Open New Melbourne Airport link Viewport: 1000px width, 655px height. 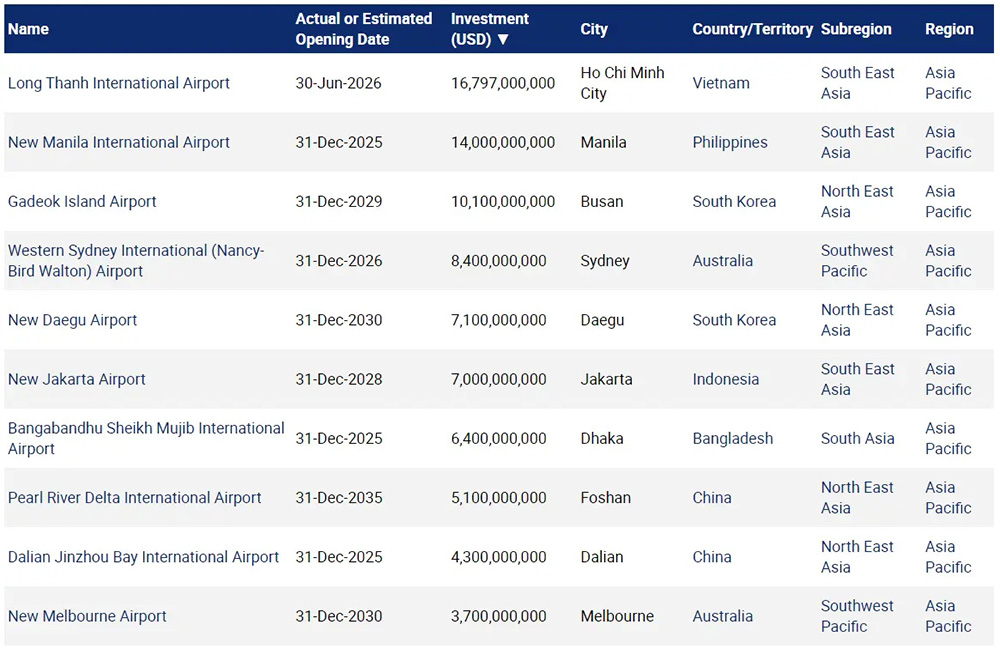coord(87,617)
